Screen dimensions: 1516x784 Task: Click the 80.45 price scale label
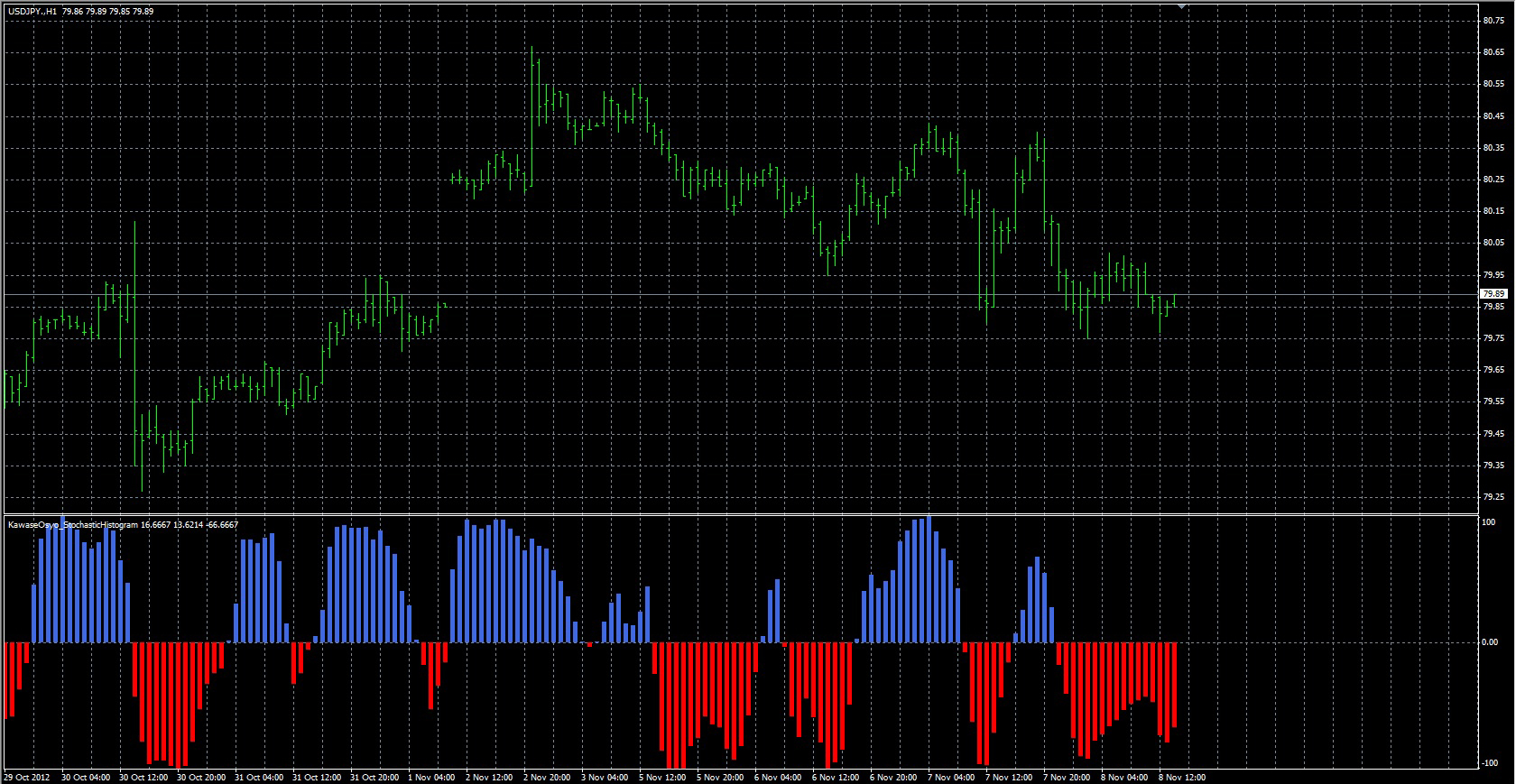[x=1493, y=116]
